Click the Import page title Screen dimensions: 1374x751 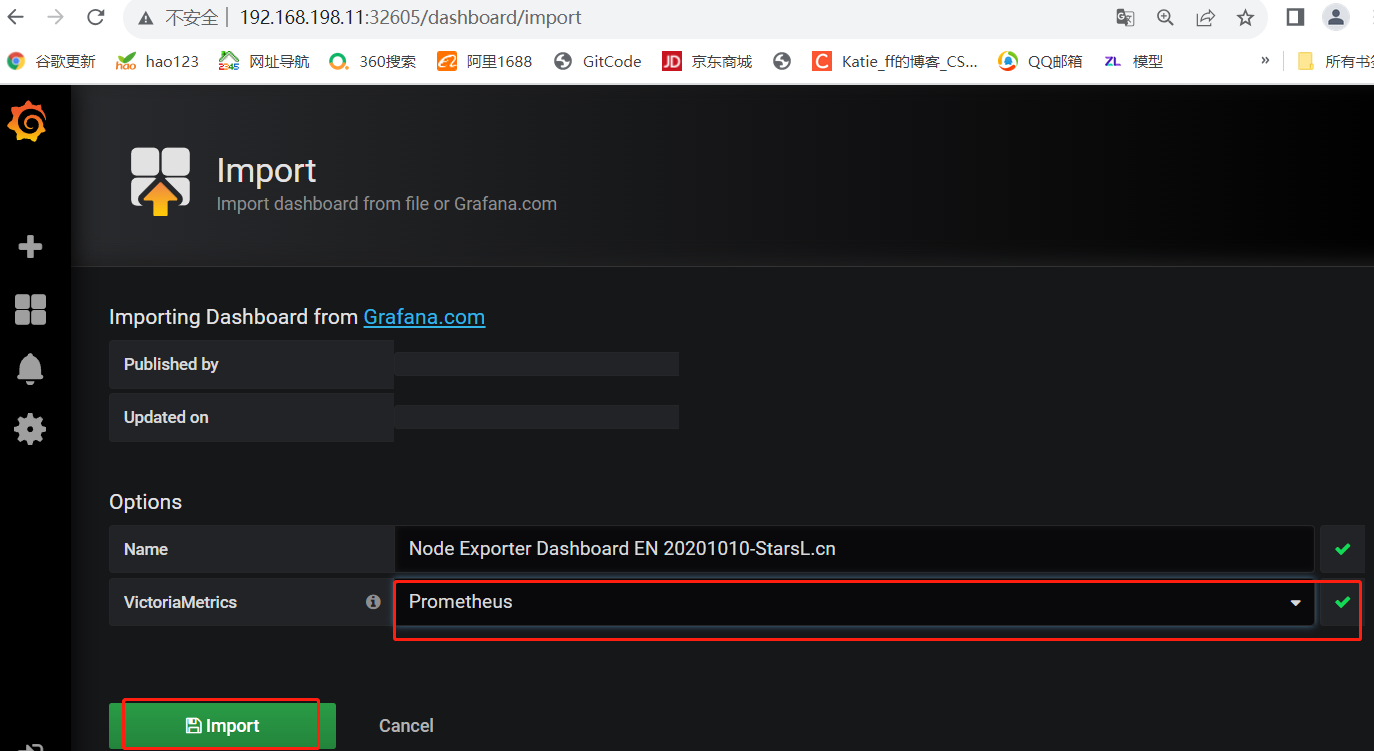coord(266,171)
